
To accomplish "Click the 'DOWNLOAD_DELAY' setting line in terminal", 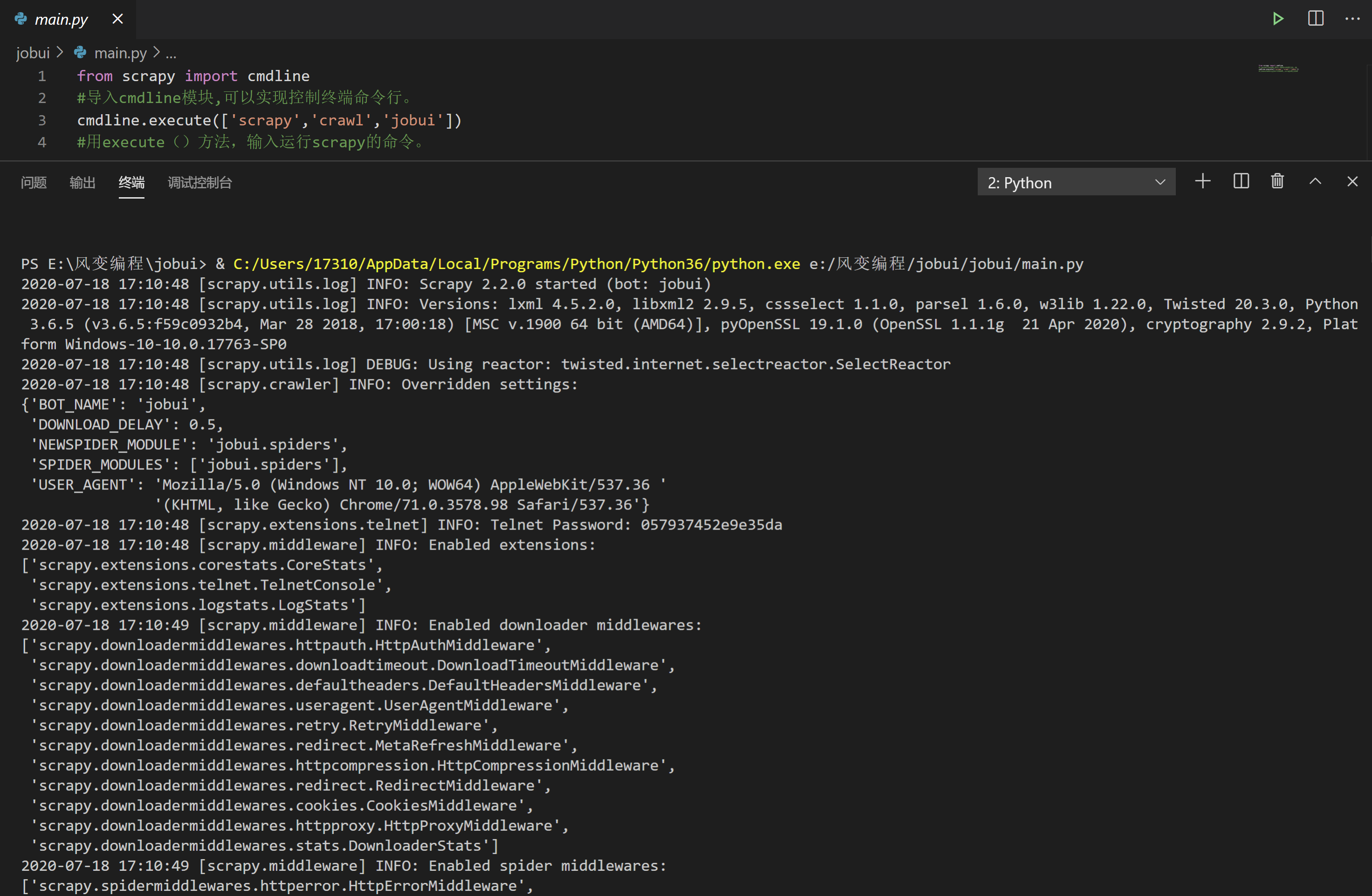I will coord(126,424).
